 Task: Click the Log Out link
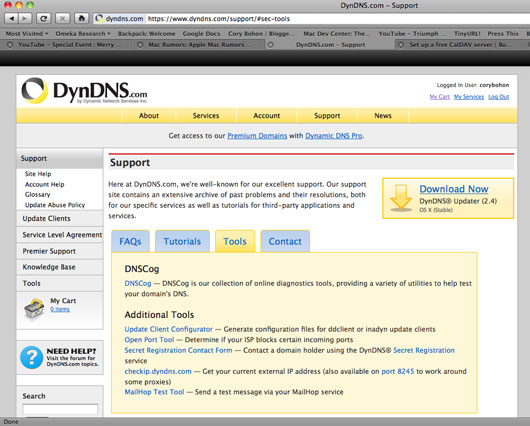point(499,97)
